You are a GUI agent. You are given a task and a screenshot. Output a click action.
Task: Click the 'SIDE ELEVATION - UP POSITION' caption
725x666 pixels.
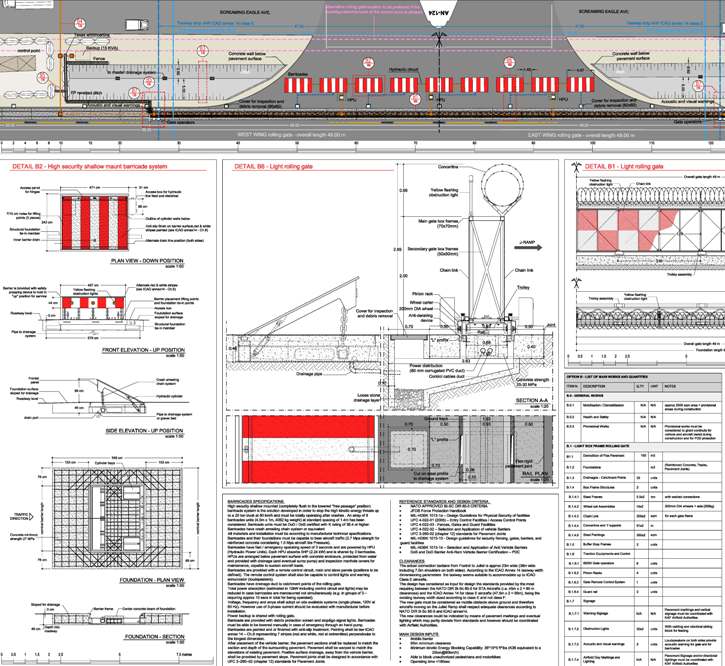tap(145, 431)
